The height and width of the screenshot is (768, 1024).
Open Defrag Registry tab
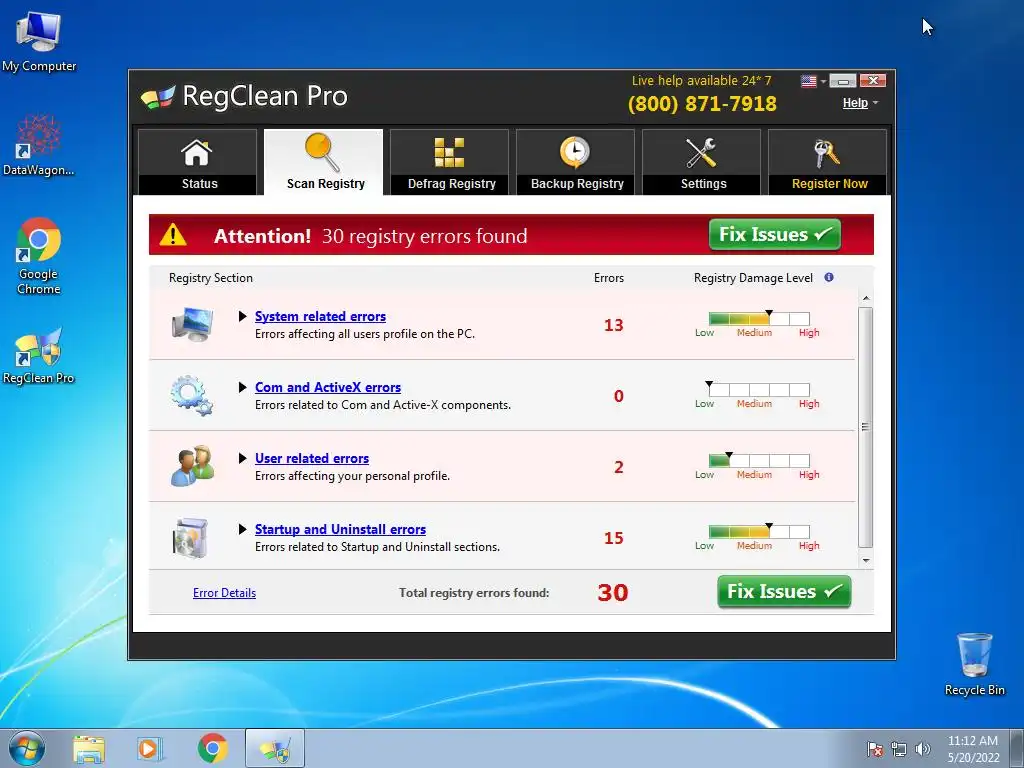(450, 161)
